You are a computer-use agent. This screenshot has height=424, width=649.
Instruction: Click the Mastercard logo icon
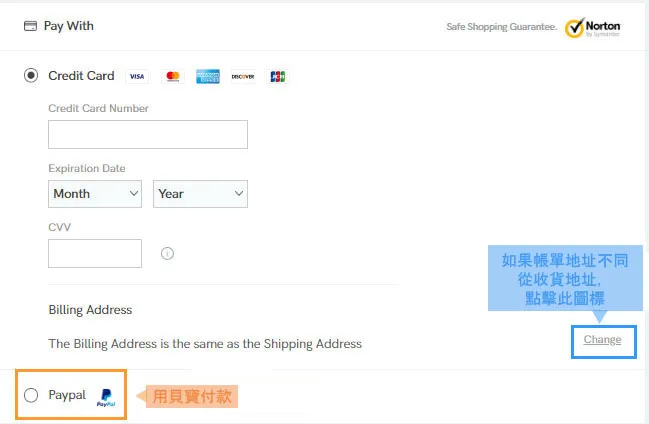click(173, 77)
